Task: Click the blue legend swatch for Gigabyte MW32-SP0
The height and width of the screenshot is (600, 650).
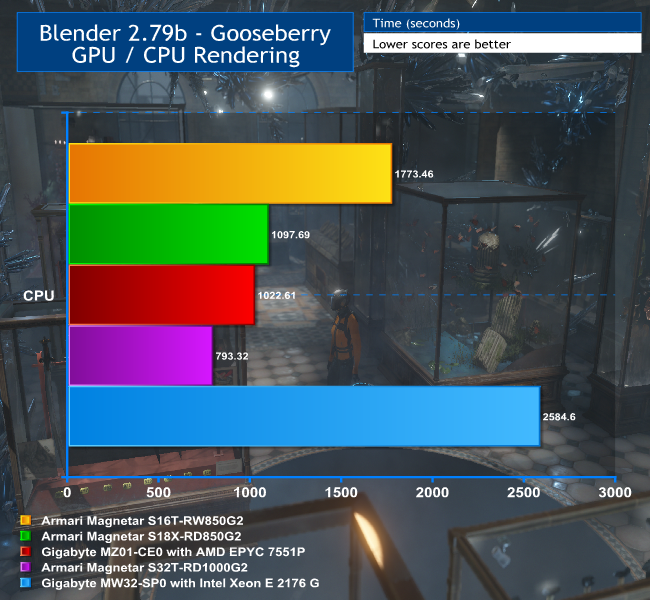Action: click(26, 583)
